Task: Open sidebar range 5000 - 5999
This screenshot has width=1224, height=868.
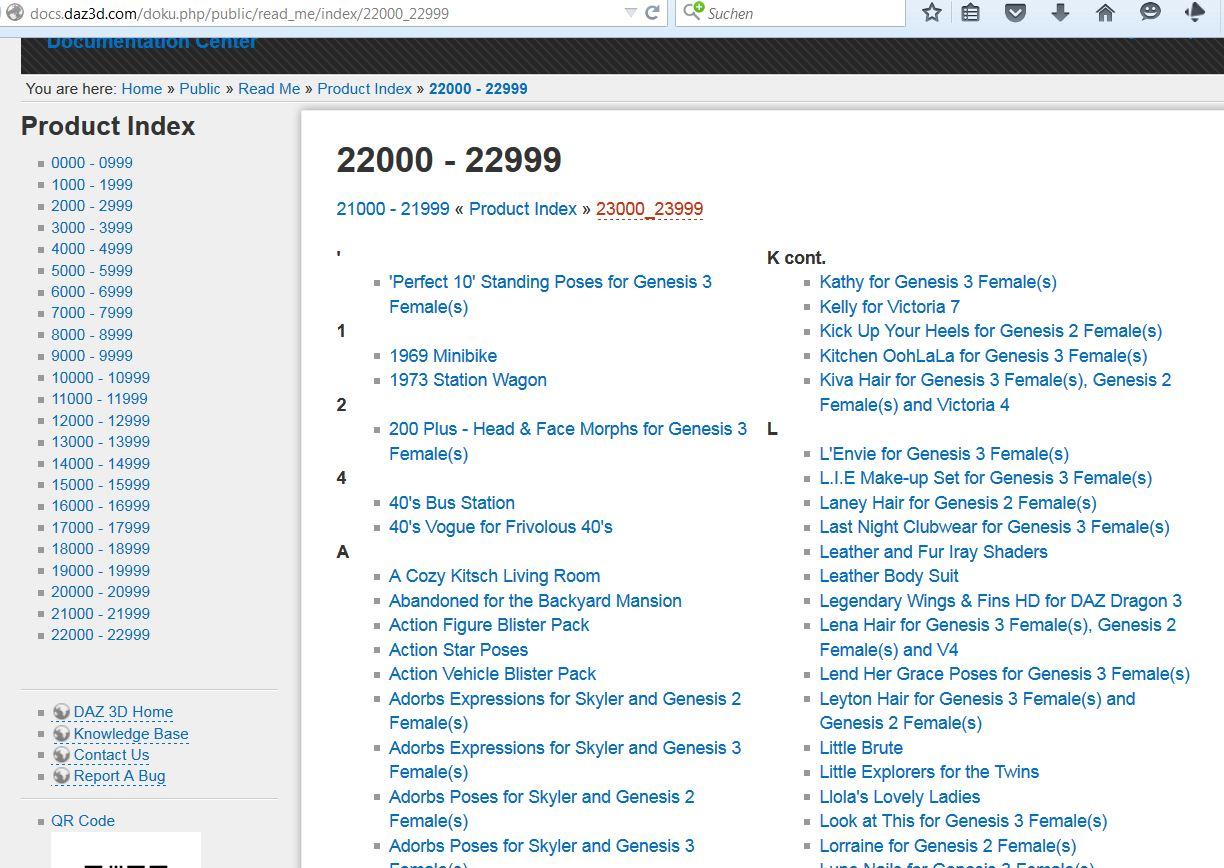Action: [92, 270]
